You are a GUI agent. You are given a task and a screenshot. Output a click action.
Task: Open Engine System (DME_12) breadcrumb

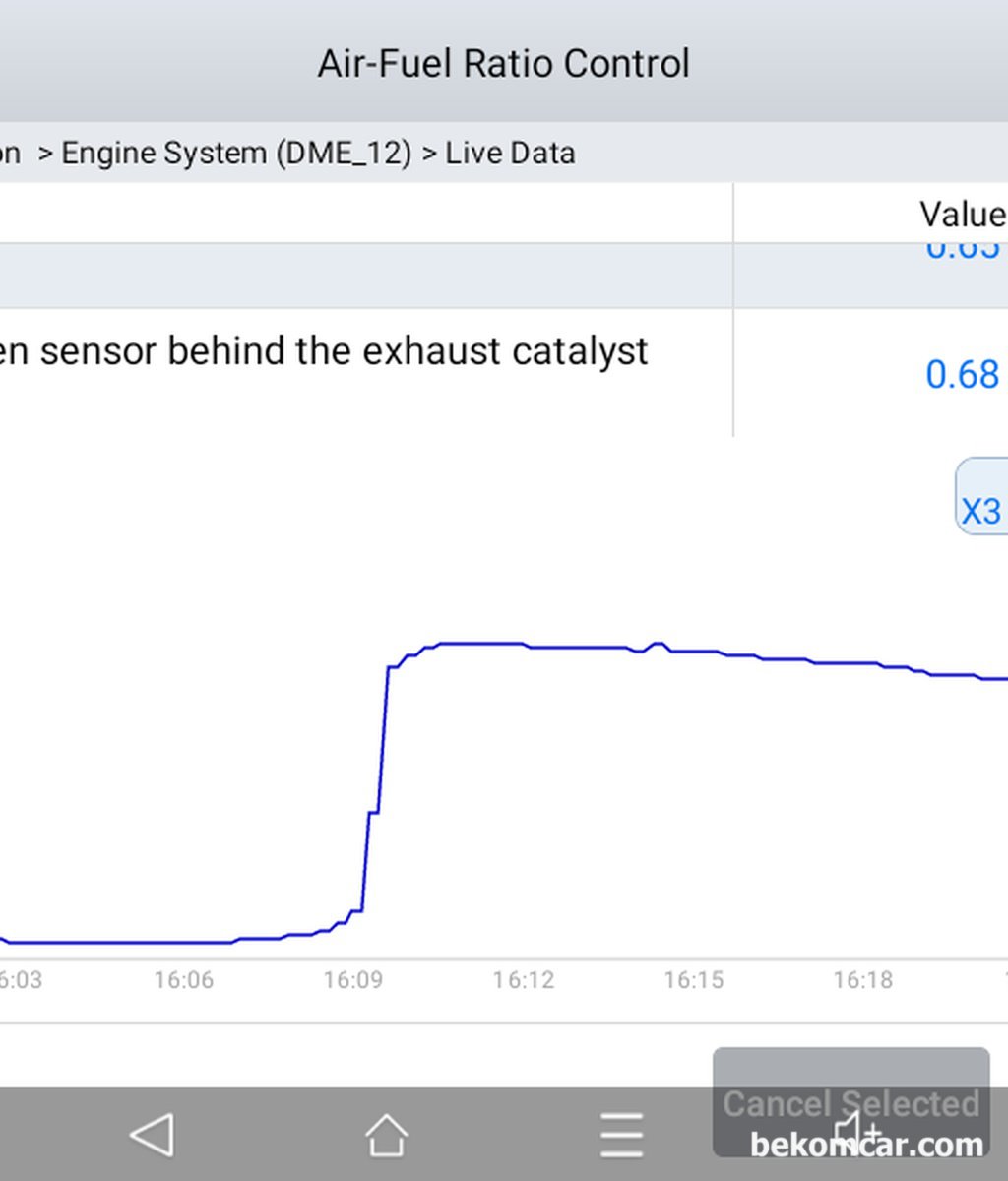coord(236,154)
